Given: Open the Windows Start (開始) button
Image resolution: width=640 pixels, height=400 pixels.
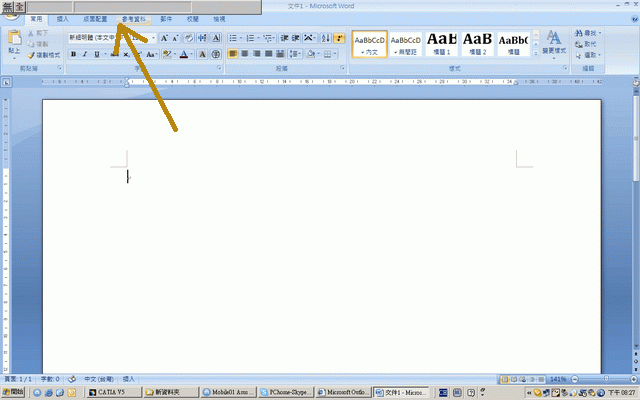Looking at the screenshot, I should (x=13, y=392).
